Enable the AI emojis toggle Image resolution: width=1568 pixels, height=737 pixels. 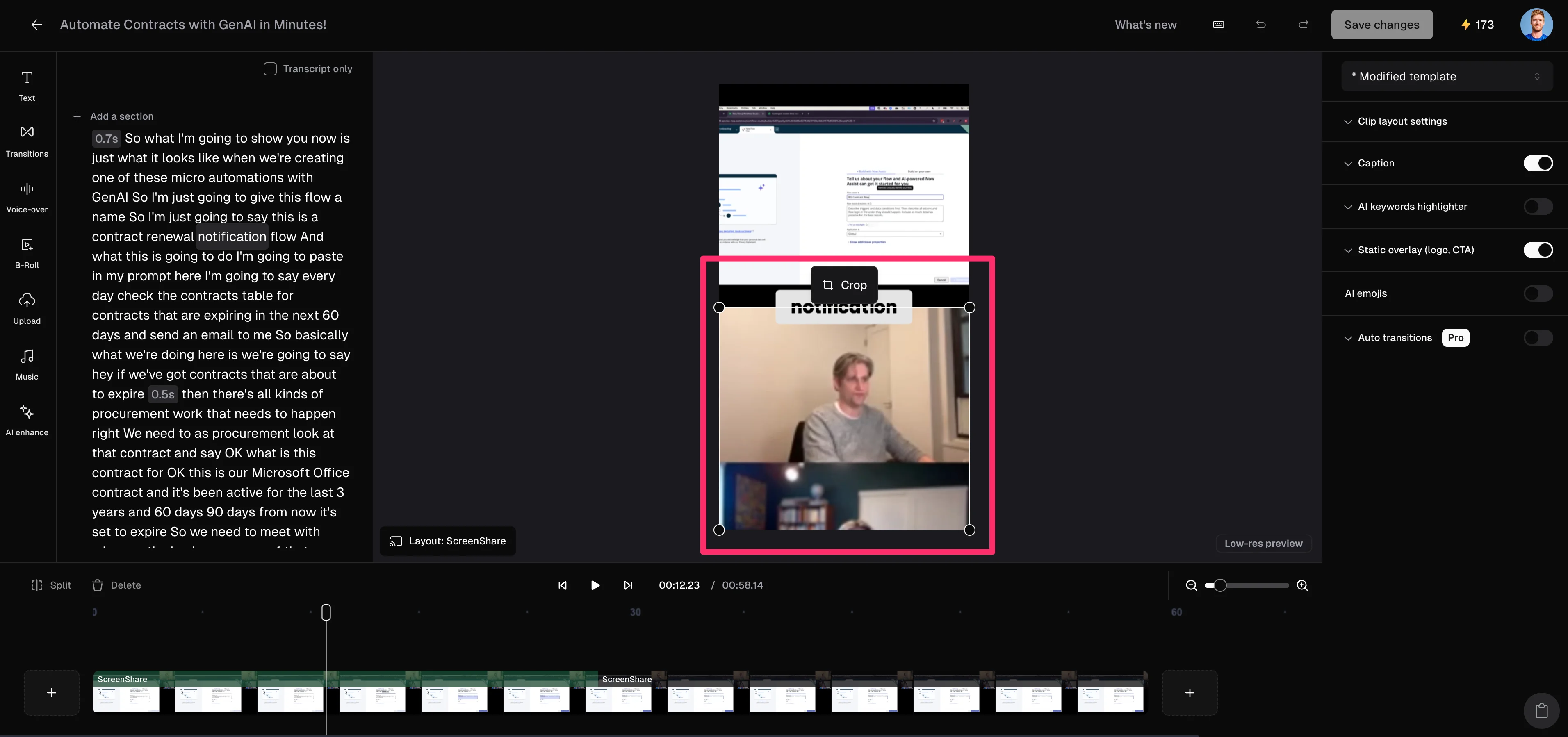[1538, 293]
